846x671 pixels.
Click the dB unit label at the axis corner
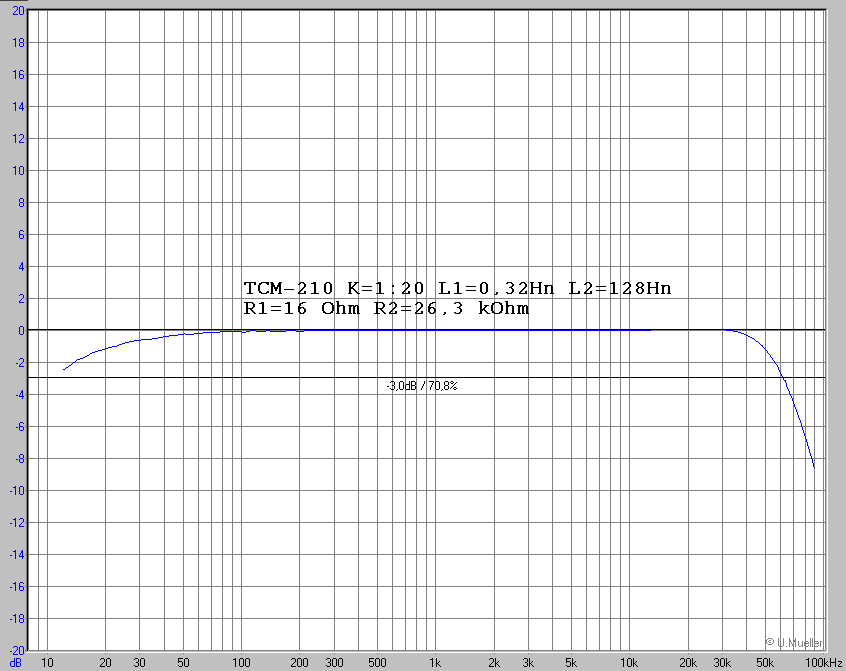[16, 662]
